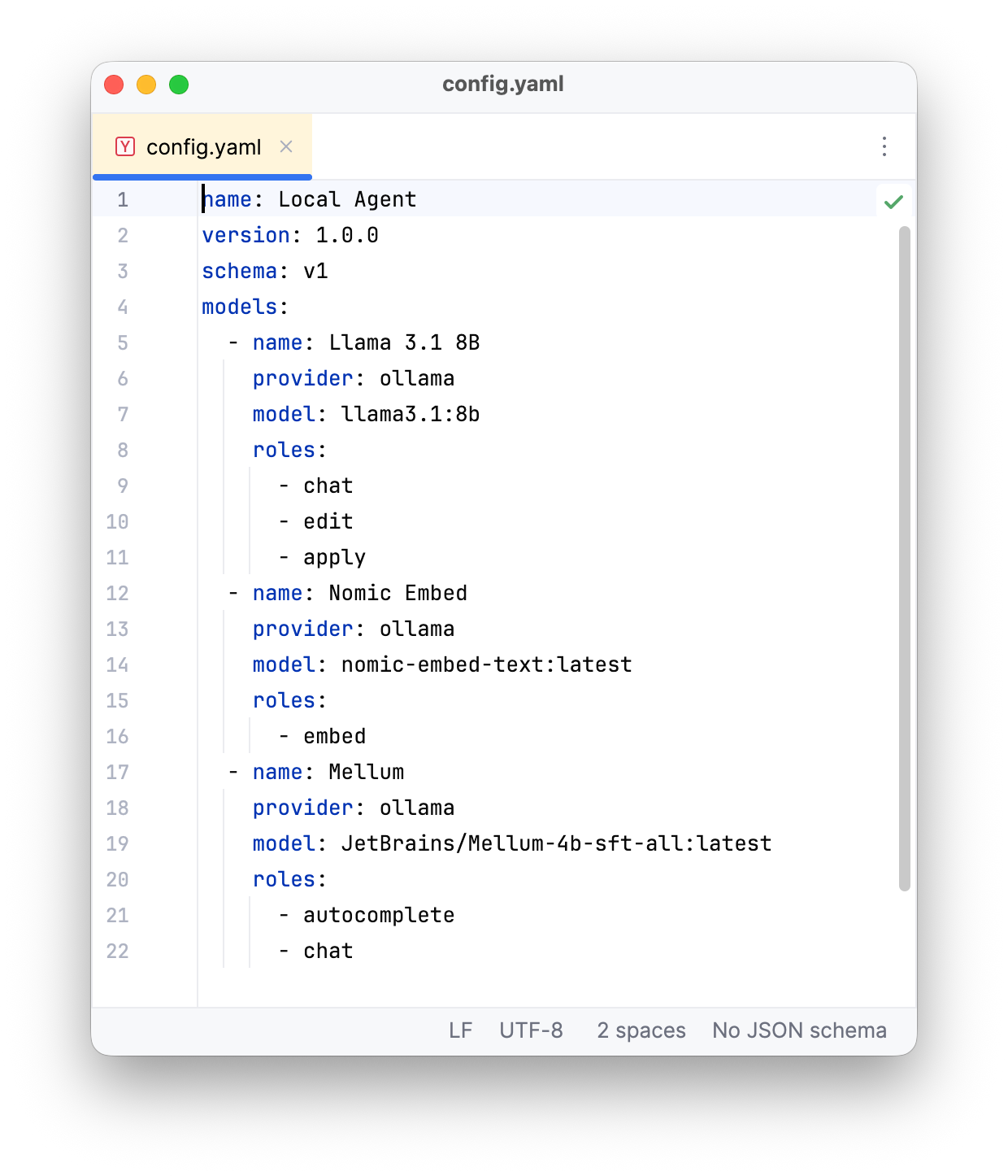Click the roles key under Mellum
This screenshot has height=1176, width=1008.
pos(284,879)
